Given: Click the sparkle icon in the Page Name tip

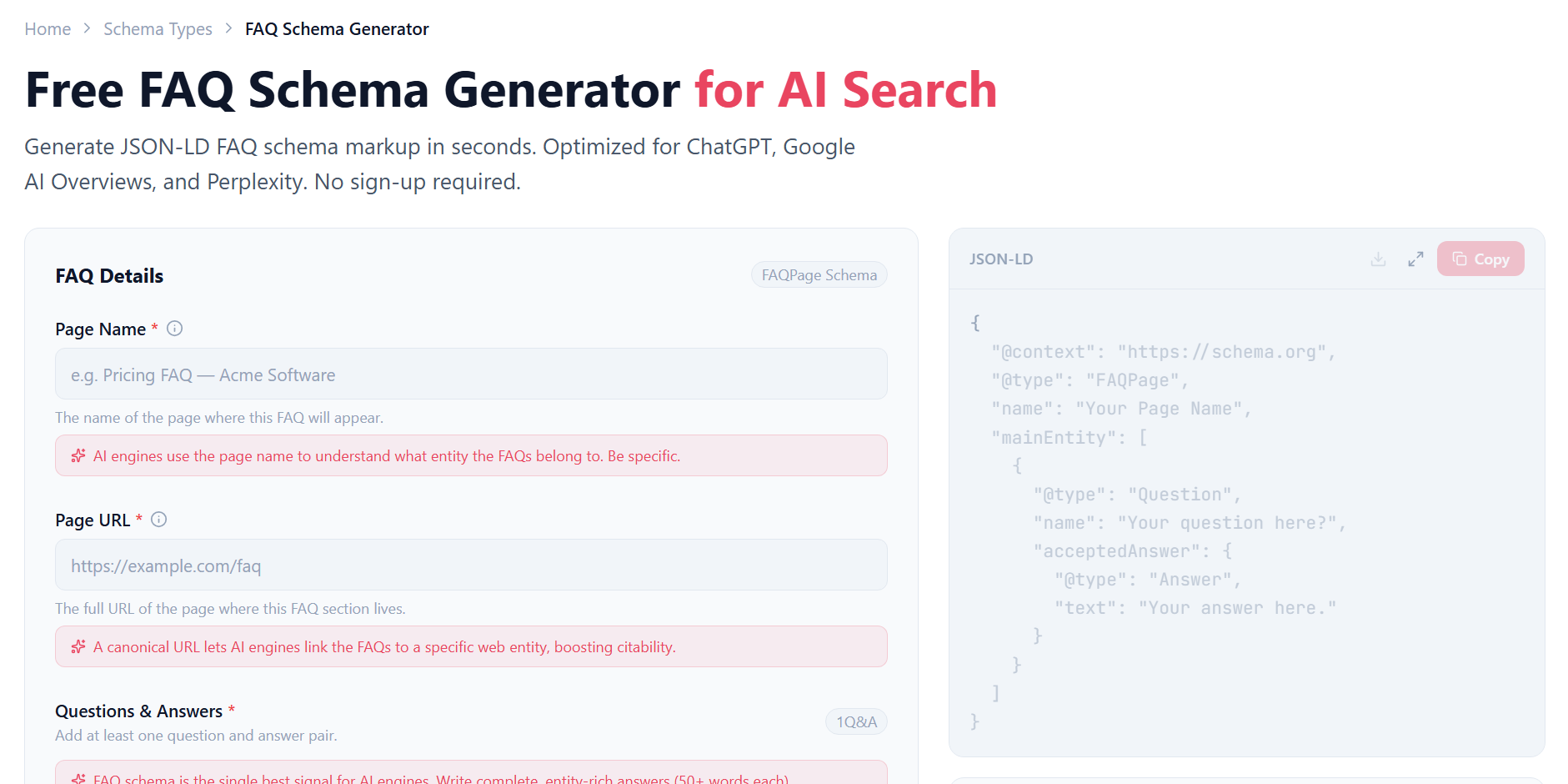Looking at the screenshot, I should (x=78, y=455).
